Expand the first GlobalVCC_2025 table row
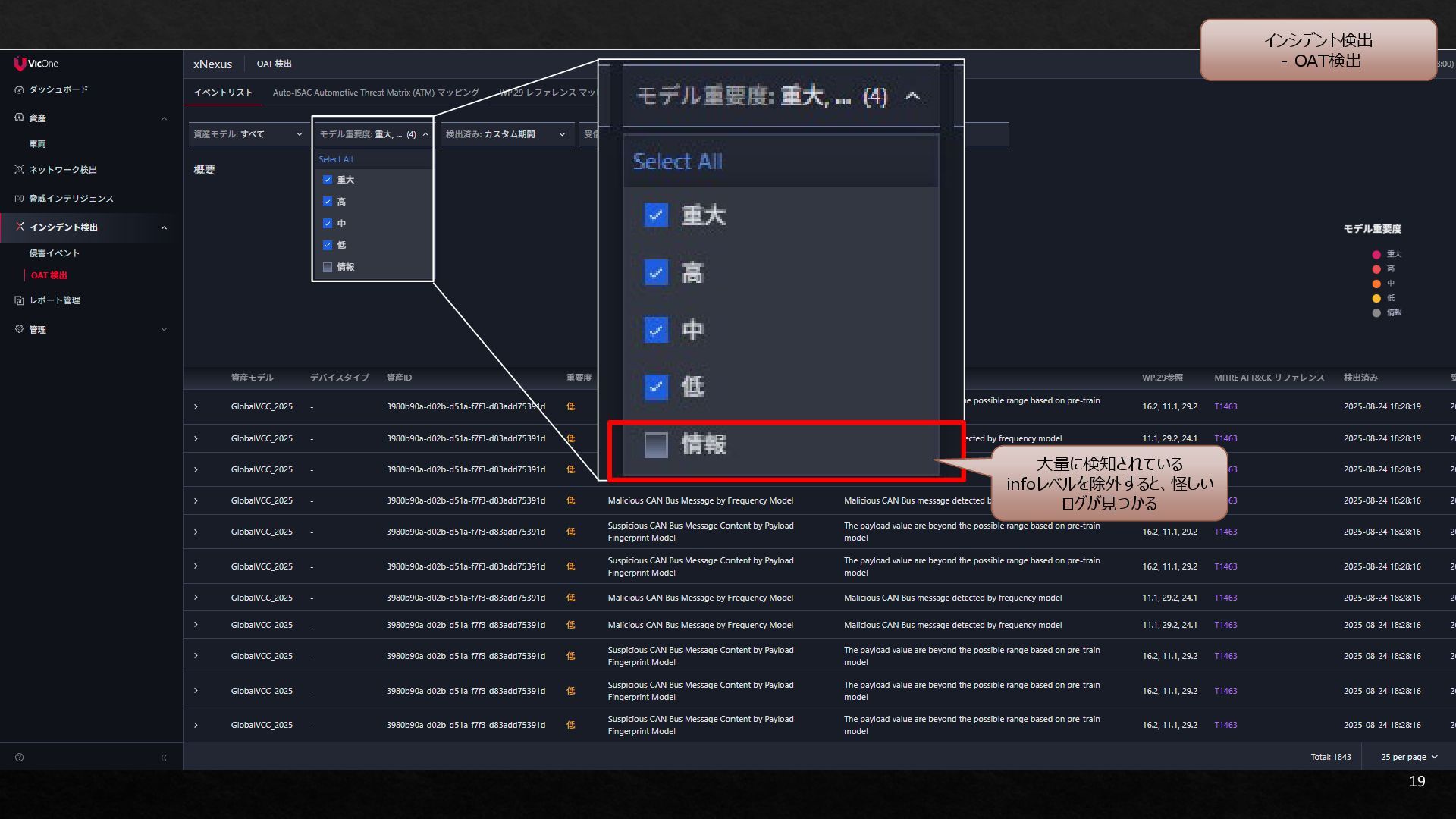The width and height of the screenshot is (1456, 819). tap(196, 407)
